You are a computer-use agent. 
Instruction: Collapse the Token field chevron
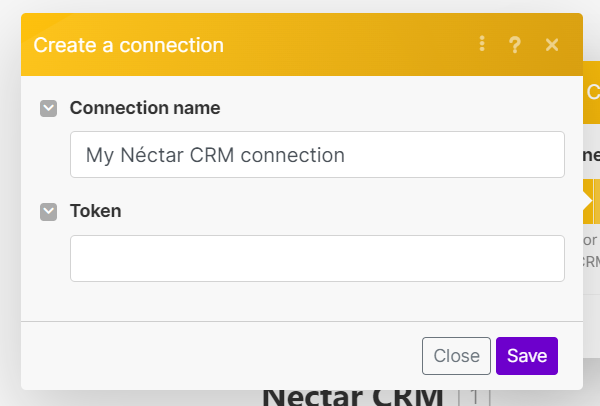49,212
